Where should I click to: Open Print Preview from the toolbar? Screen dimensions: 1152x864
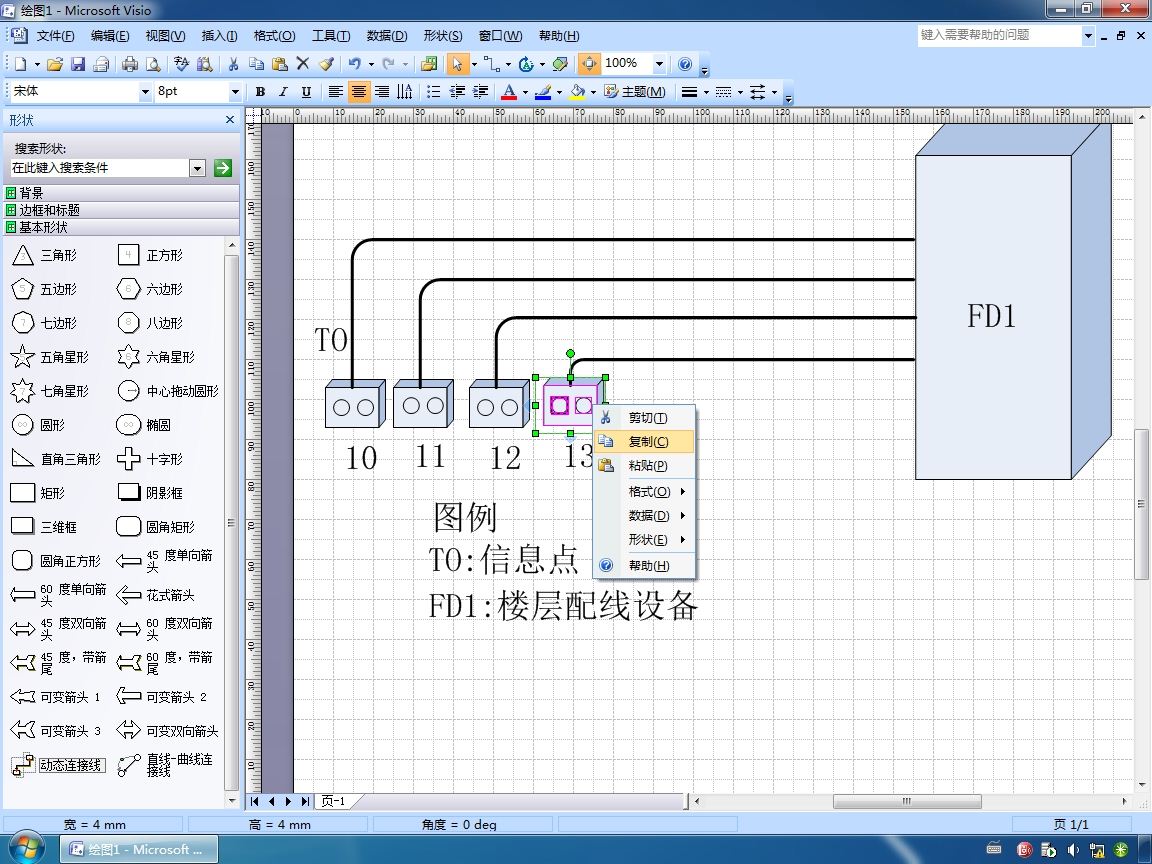click(x=153, y=65)
